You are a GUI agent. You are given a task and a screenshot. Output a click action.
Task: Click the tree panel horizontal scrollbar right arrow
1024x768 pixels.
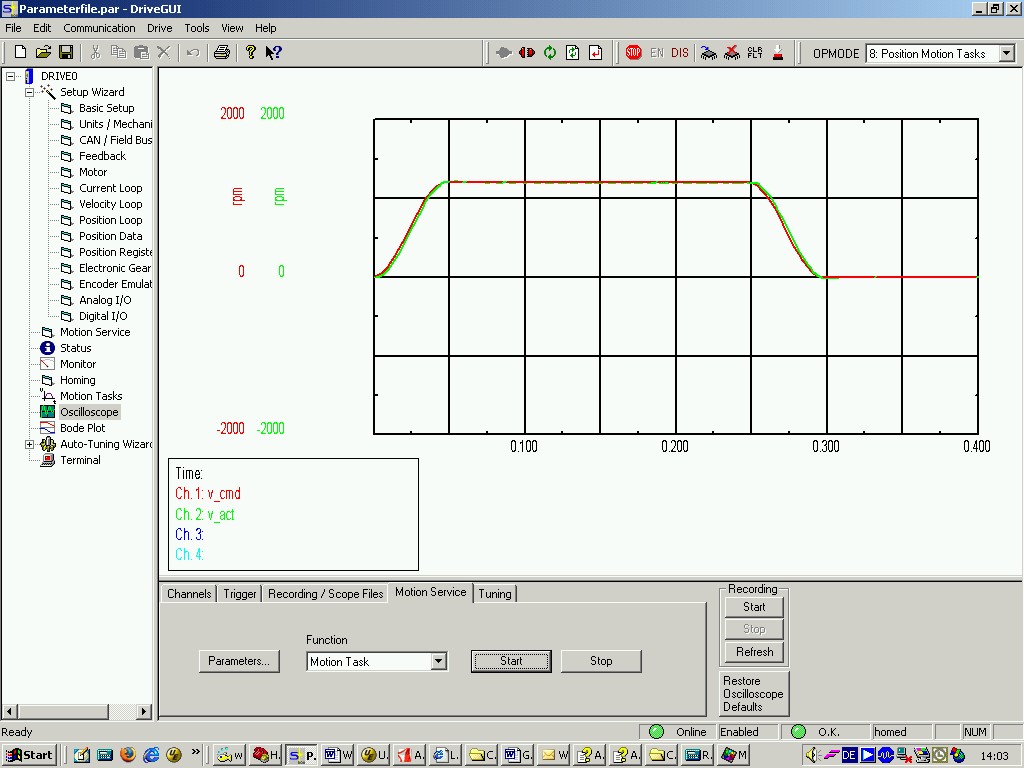[x=144, y=712]
